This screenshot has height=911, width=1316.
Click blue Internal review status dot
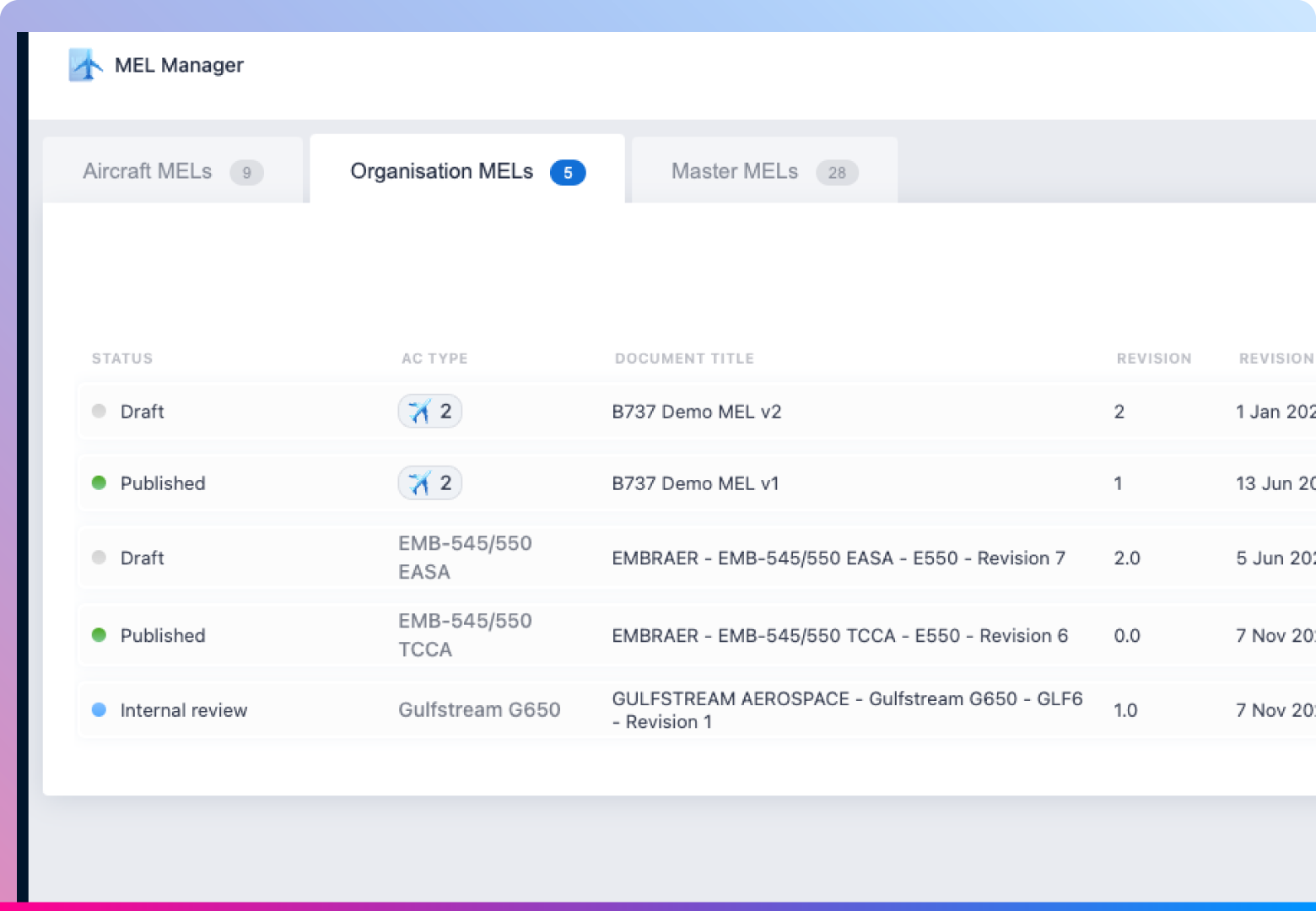[99, 710]
